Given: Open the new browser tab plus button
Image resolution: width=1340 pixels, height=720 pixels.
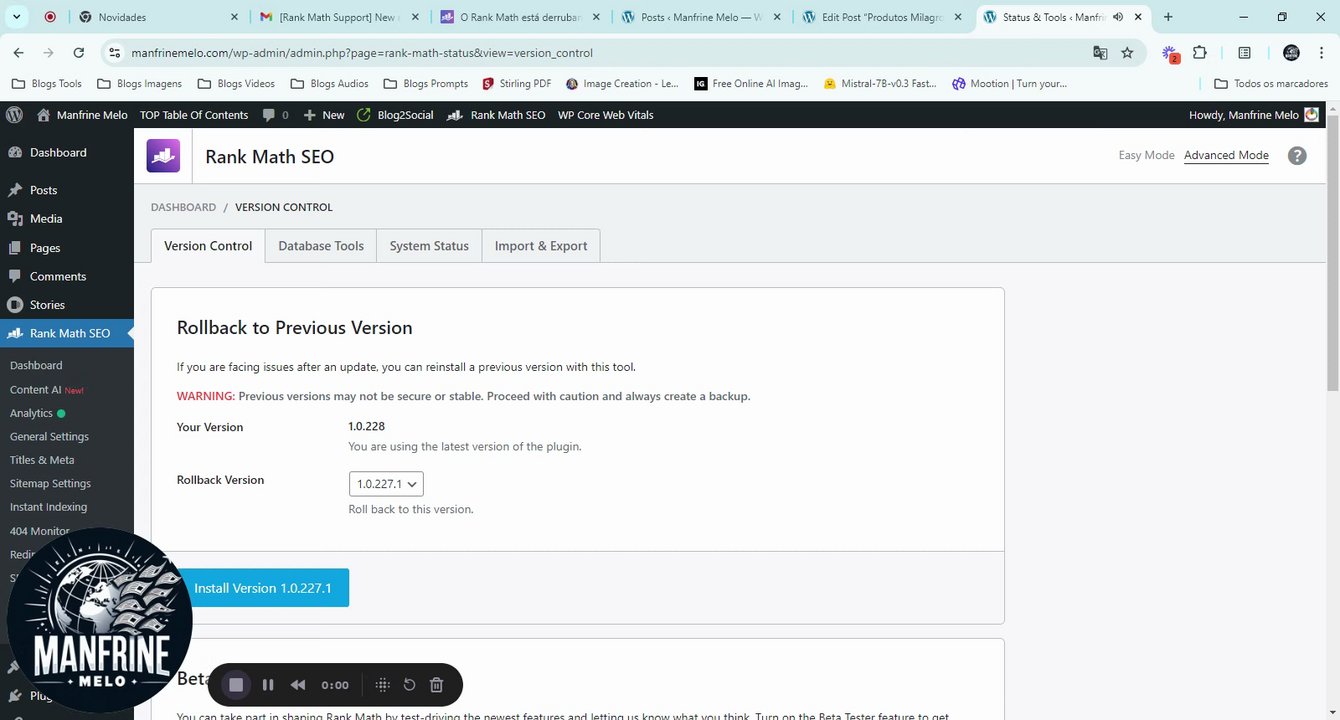Looking at the screenshot, I should click(1168, 17).
